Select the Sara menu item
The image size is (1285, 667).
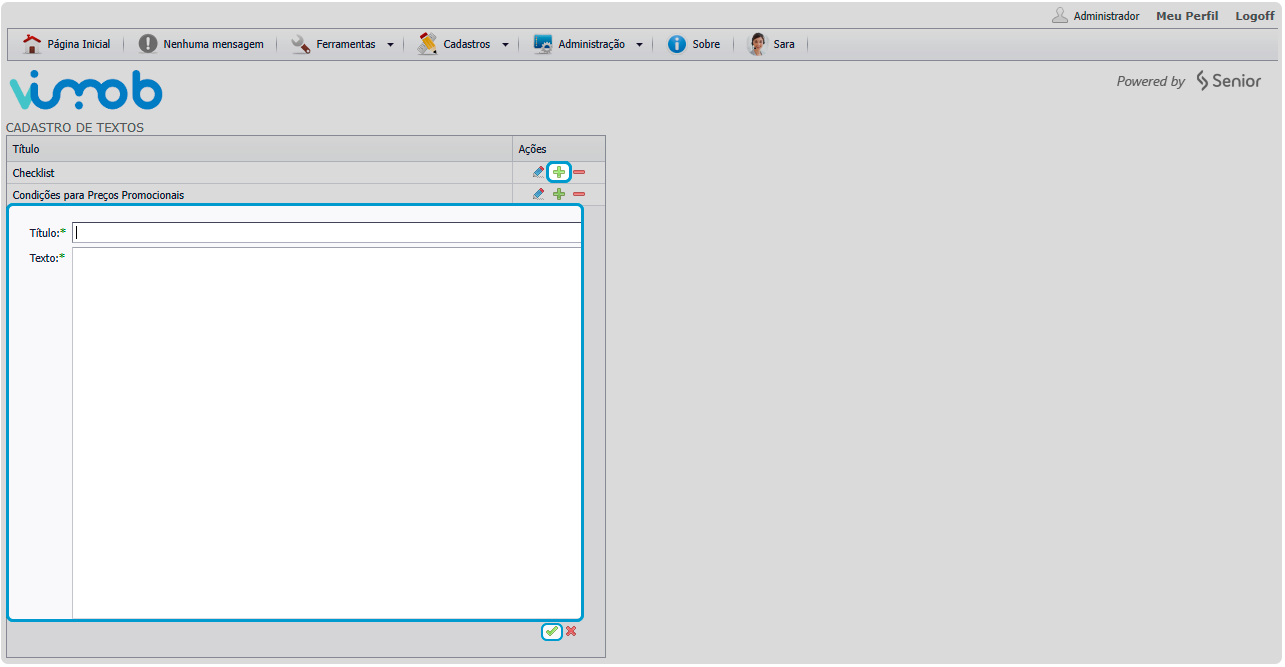[x=784, y=44]
